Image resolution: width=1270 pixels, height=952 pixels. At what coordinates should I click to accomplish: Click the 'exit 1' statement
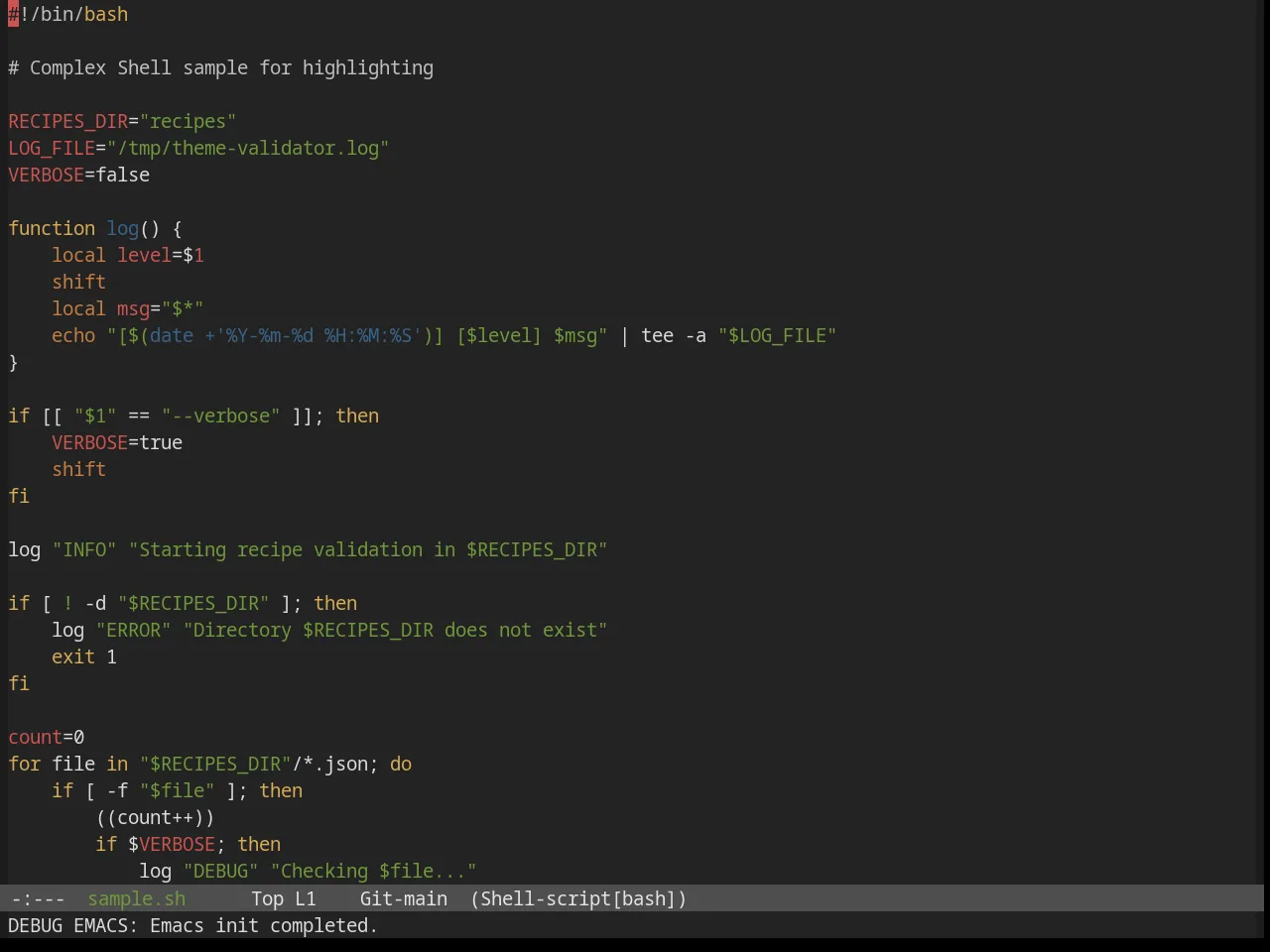pos(84,656)
